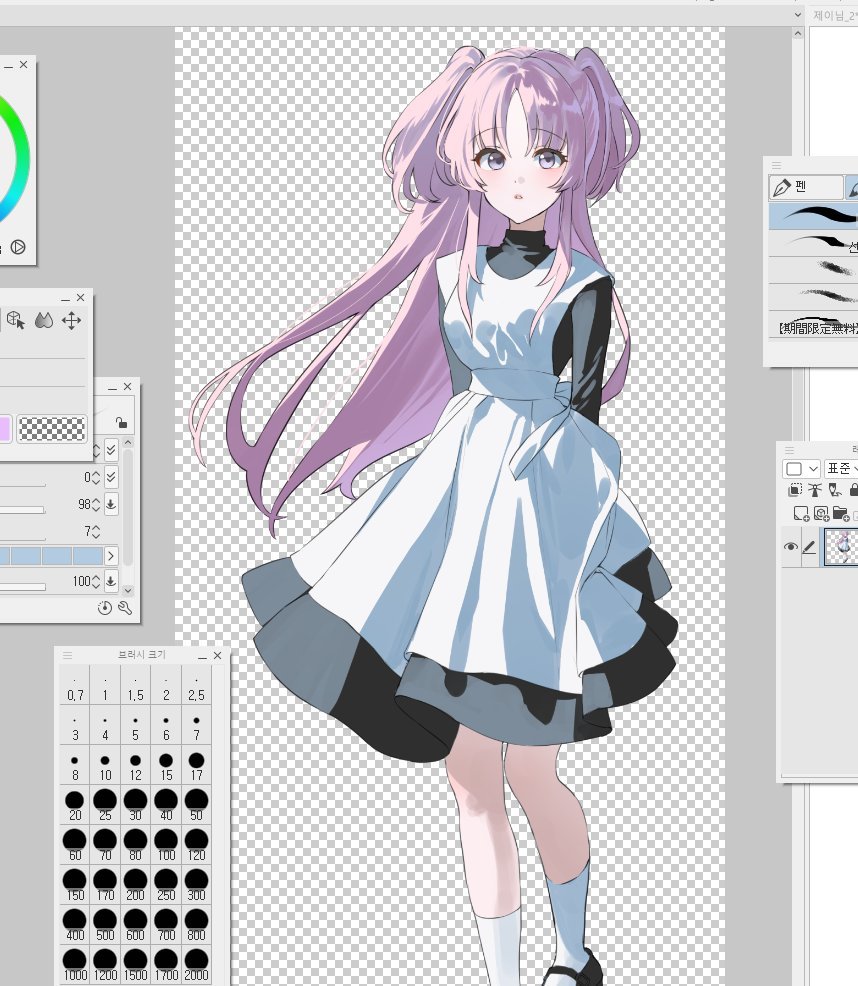Screen dimensions: 858x986
Task: Open the layer palette color dropdown
Action: coord(801,469)
